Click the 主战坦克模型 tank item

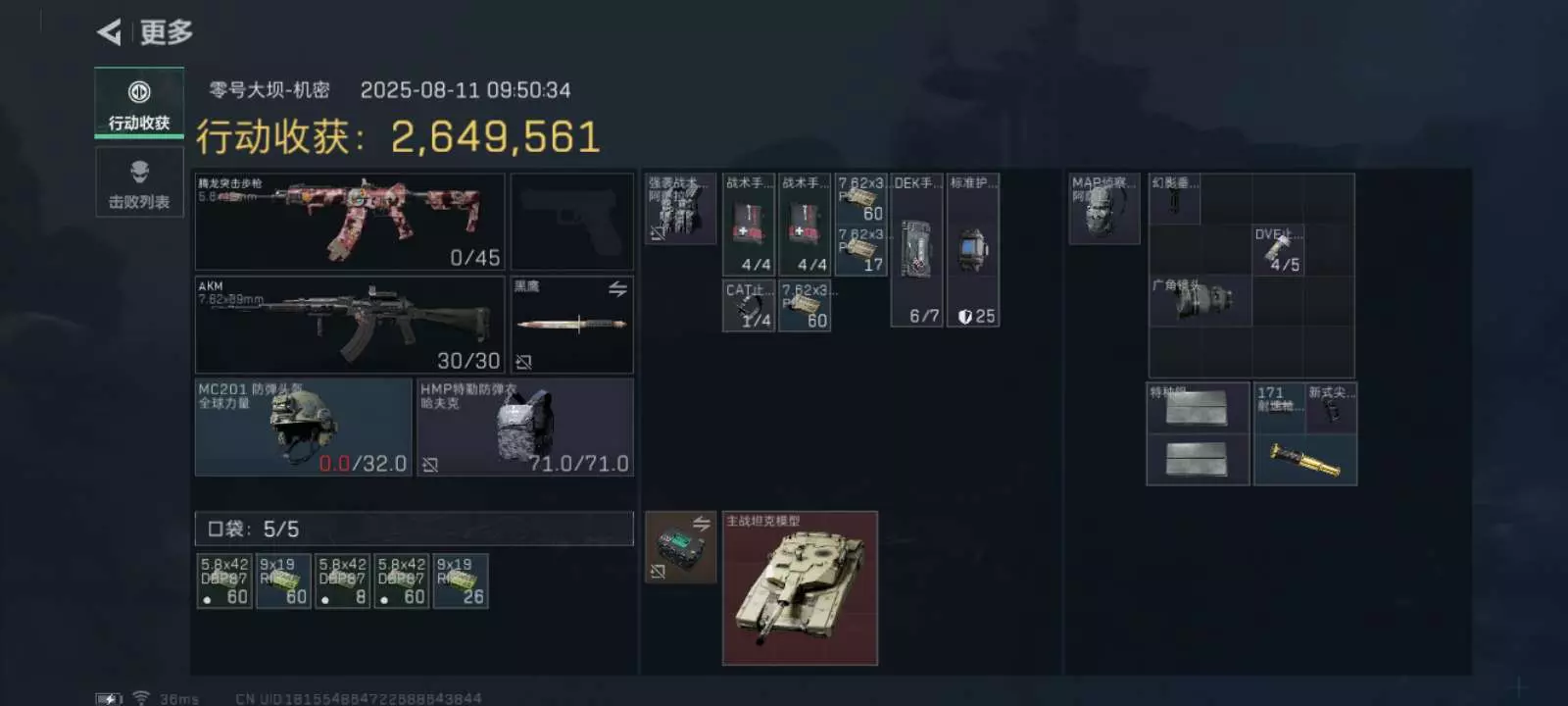tap(800, 588)
